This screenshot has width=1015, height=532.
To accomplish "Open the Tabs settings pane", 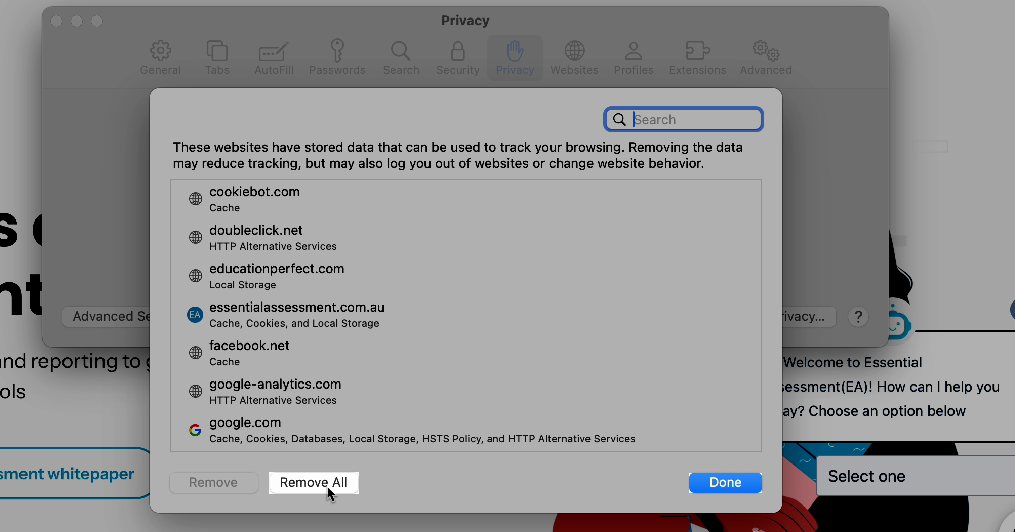I will pyautogui.click(x=217, y=58).
